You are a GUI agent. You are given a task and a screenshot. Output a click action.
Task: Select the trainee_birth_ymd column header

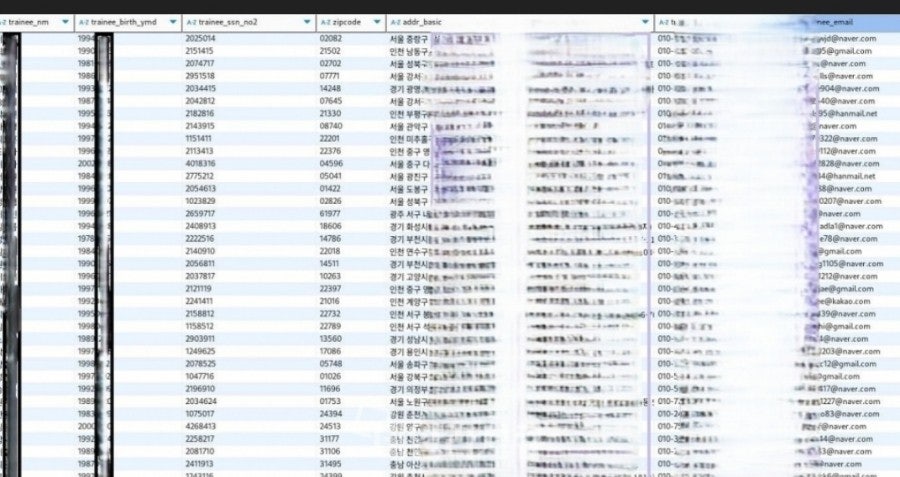tap(128, 22)
